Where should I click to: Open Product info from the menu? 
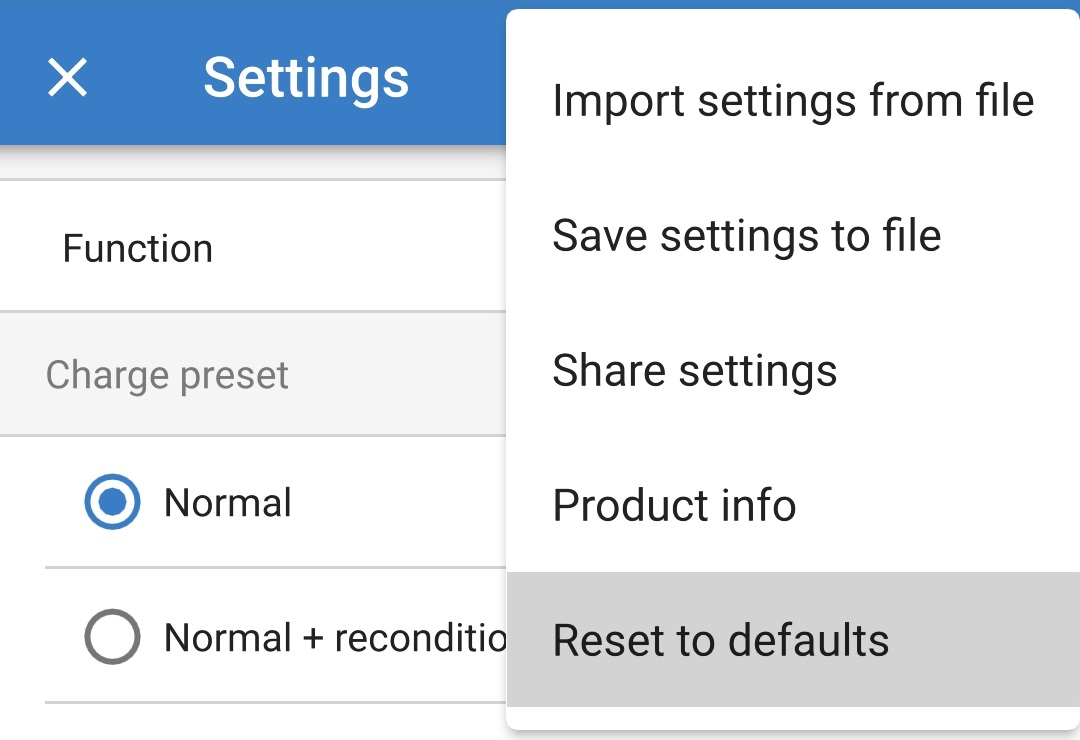[674, 506]
